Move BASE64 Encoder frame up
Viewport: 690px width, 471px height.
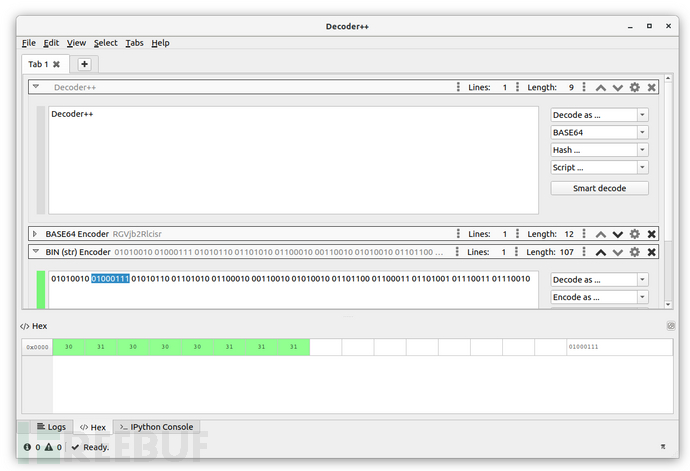coord(601,234)
